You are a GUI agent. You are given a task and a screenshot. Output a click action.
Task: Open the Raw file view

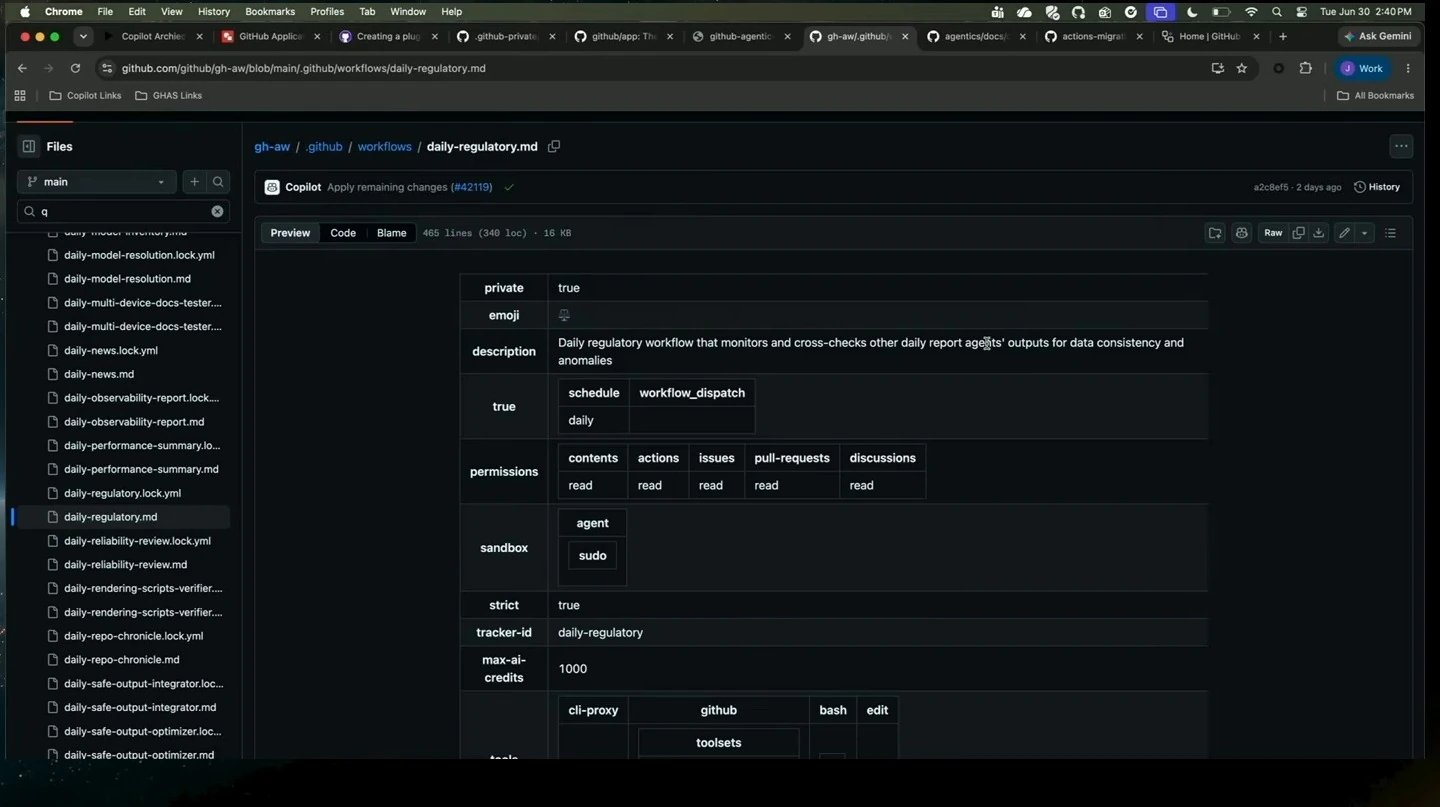pos(1273,233)
